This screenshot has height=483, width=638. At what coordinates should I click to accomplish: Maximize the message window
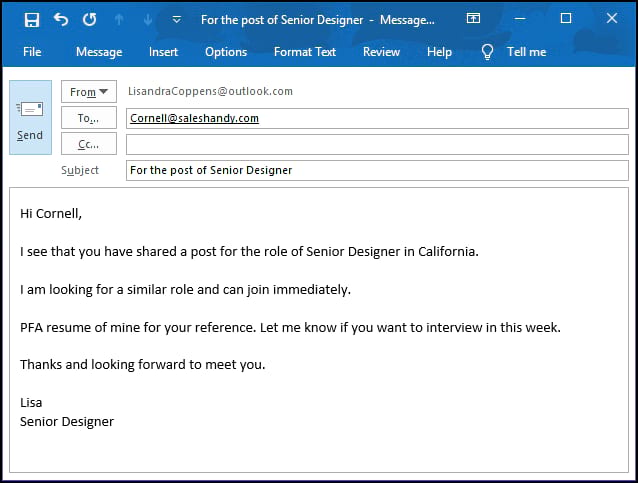click(x=566, y=18)
